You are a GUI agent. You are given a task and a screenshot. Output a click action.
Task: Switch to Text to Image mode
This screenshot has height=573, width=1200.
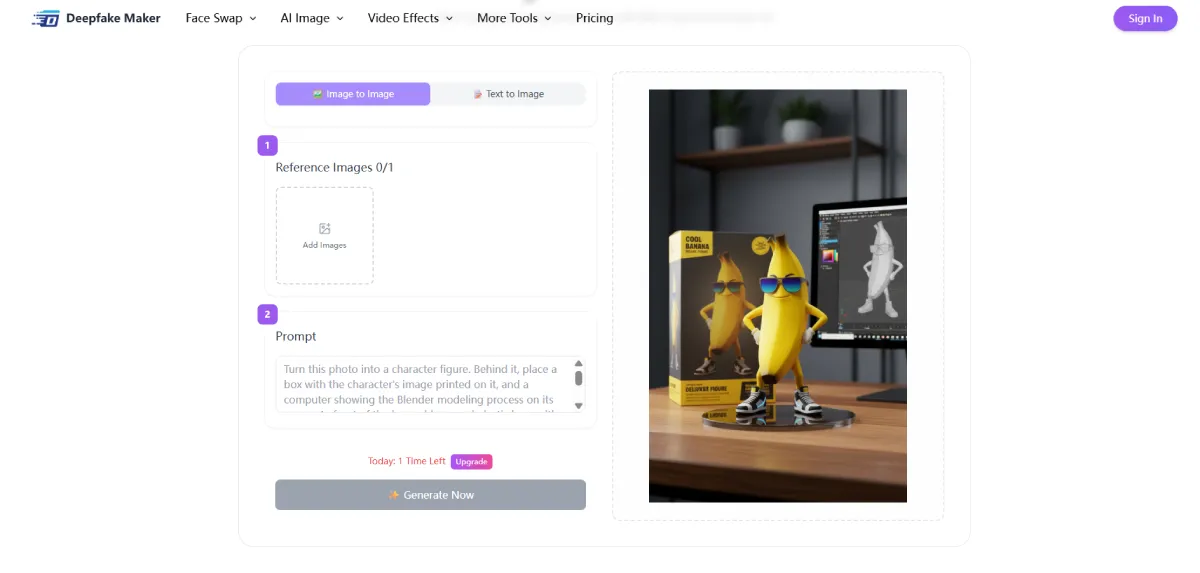pos(508,94)
